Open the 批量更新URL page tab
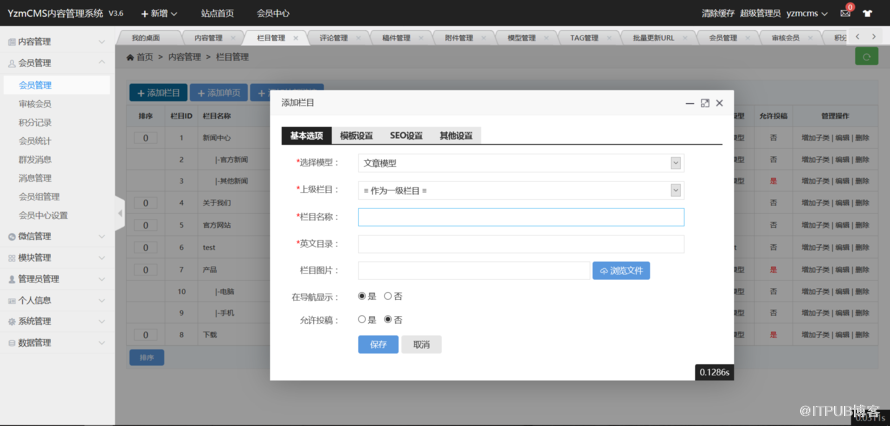 (x=654, y=38)
